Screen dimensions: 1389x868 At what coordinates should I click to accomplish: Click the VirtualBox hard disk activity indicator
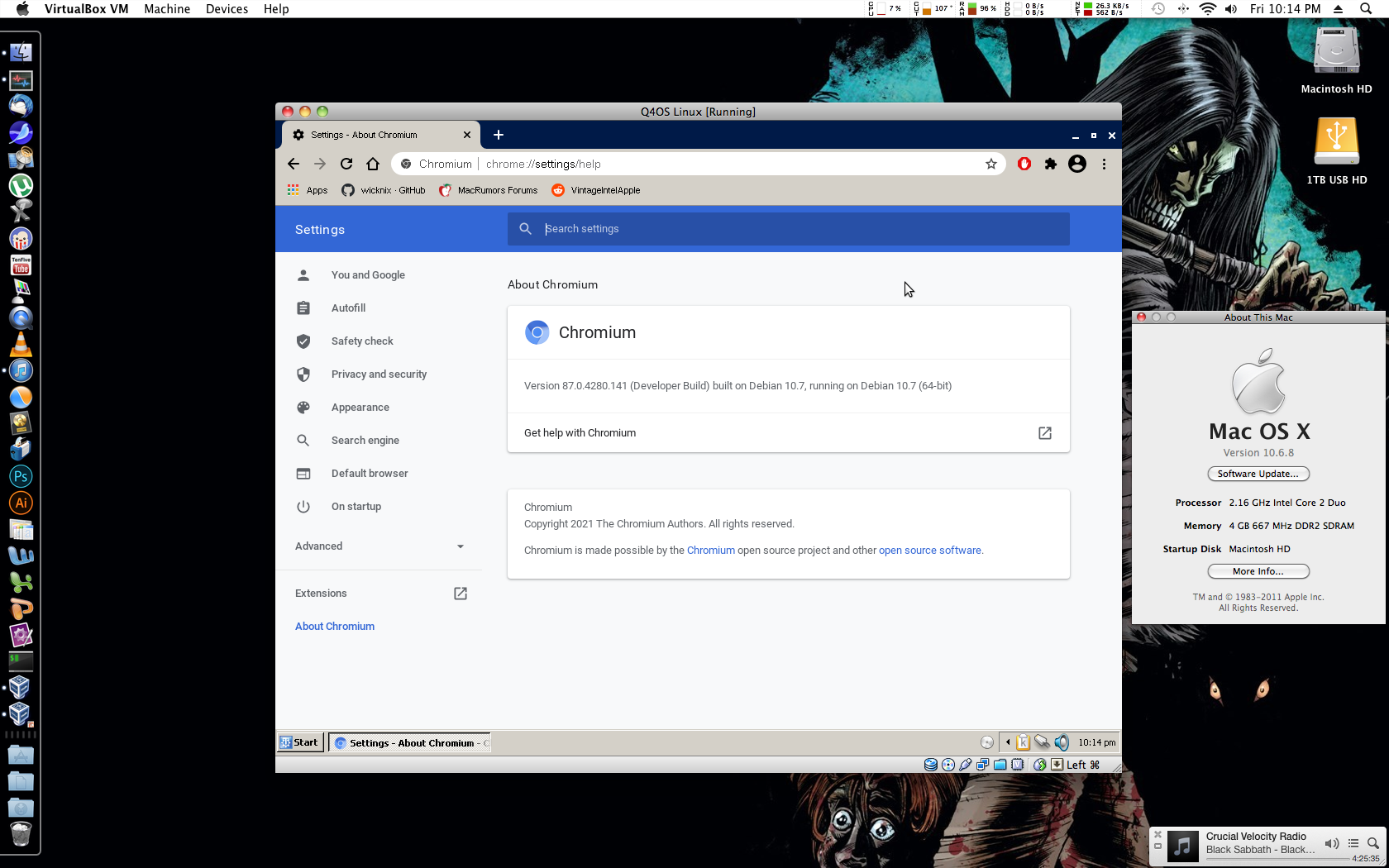coord(931,765)
